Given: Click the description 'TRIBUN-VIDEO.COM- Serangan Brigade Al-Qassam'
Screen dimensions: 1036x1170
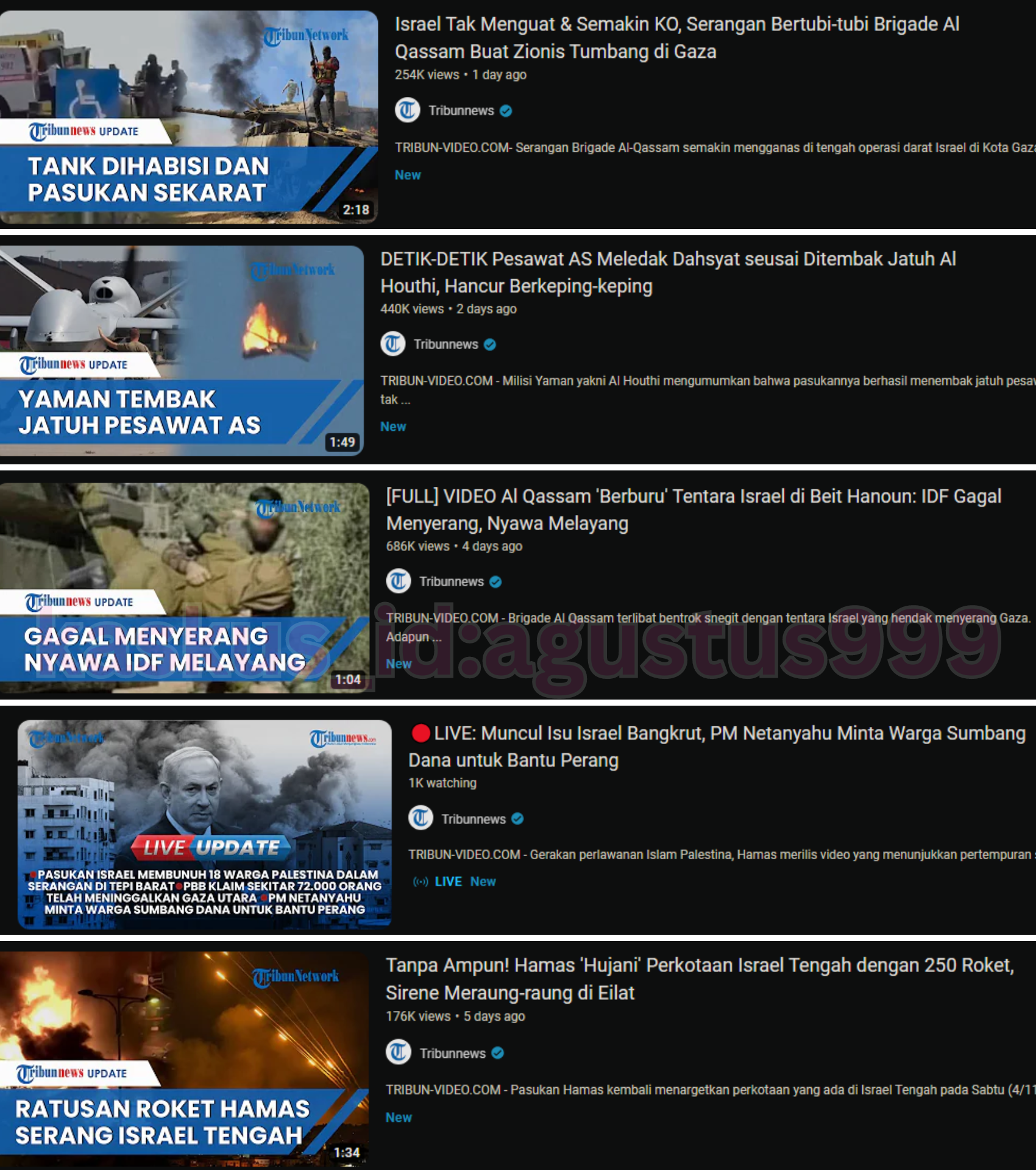Looking at the screenshot, I should (x=715, y=147).
